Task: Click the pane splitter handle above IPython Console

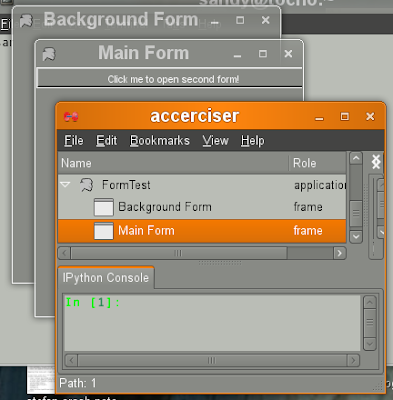Action: tap(220, 263)
